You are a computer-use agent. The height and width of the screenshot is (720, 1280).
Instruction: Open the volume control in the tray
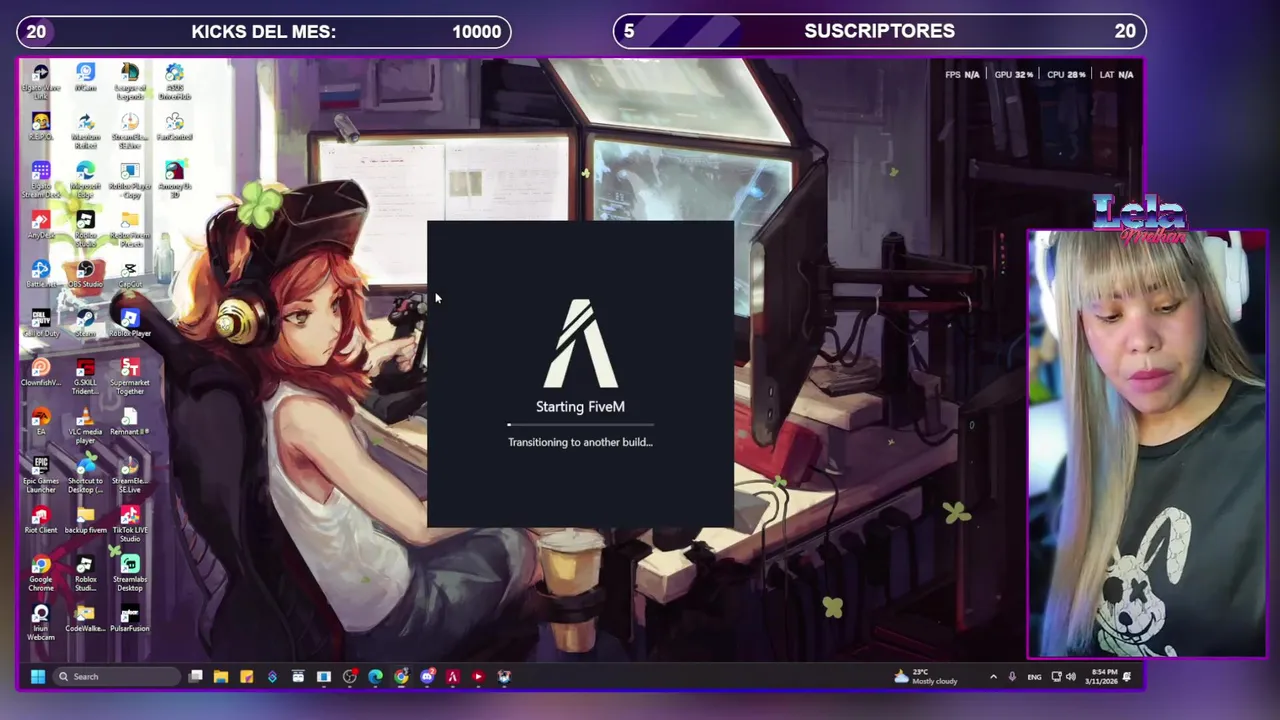point(1071,677)
